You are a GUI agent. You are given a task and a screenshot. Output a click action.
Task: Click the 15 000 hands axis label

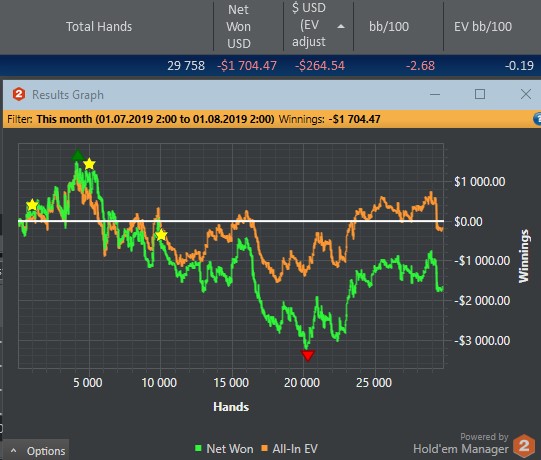(x=231, y=383)
